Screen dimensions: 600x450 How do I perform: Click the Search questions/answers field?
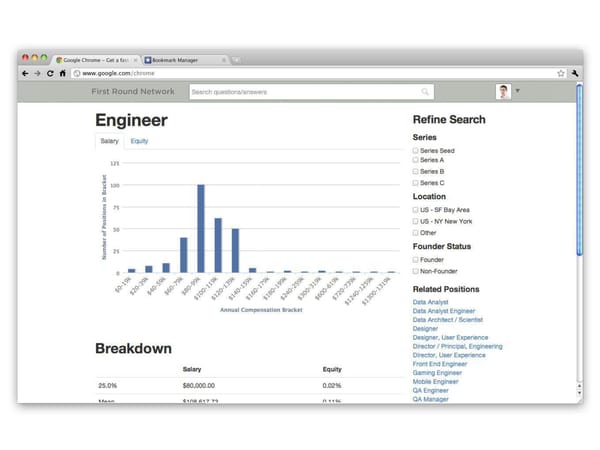pyautogui.click(x=305, y=92)
